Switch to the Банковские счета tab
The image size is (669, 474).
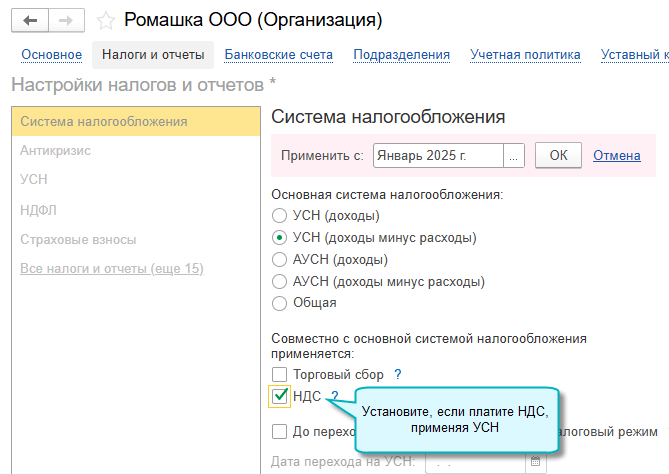pos(279,55)
